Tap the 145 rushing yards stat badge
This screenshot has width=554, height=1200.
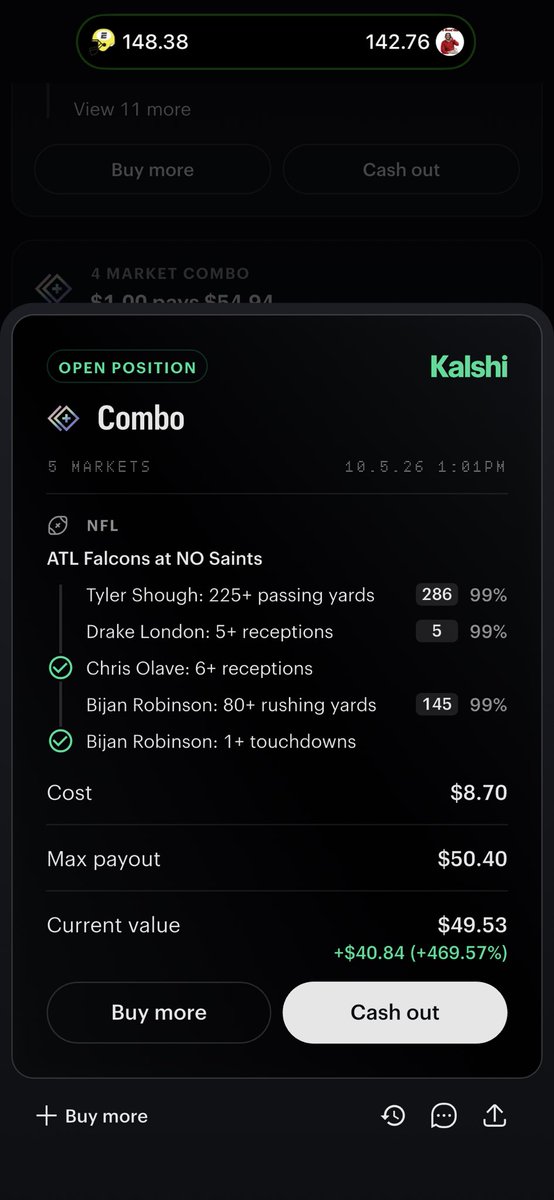tap(437, 705)
